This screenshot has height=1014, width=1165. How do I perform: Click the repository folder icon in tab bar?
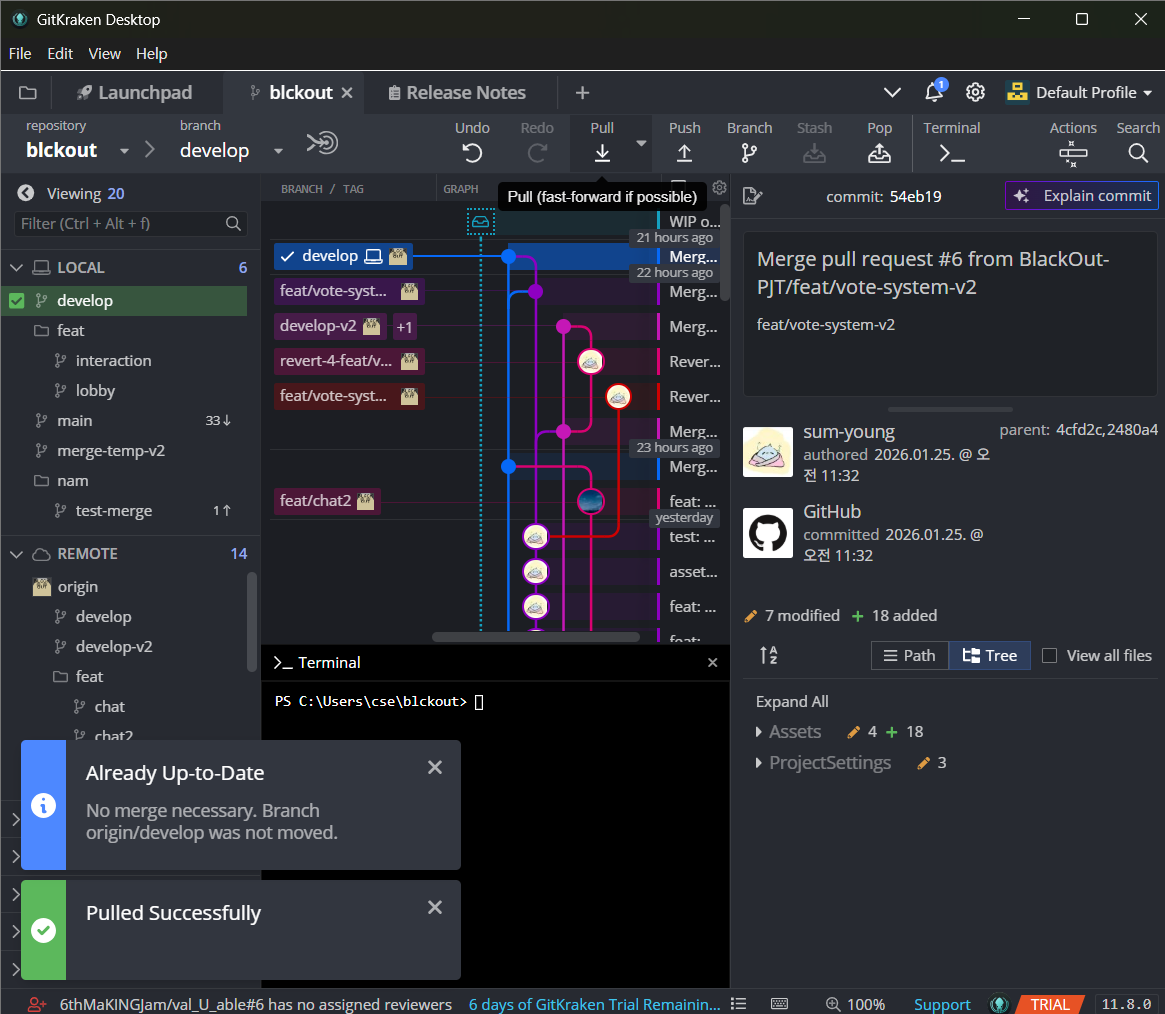[x=27, y=93]
